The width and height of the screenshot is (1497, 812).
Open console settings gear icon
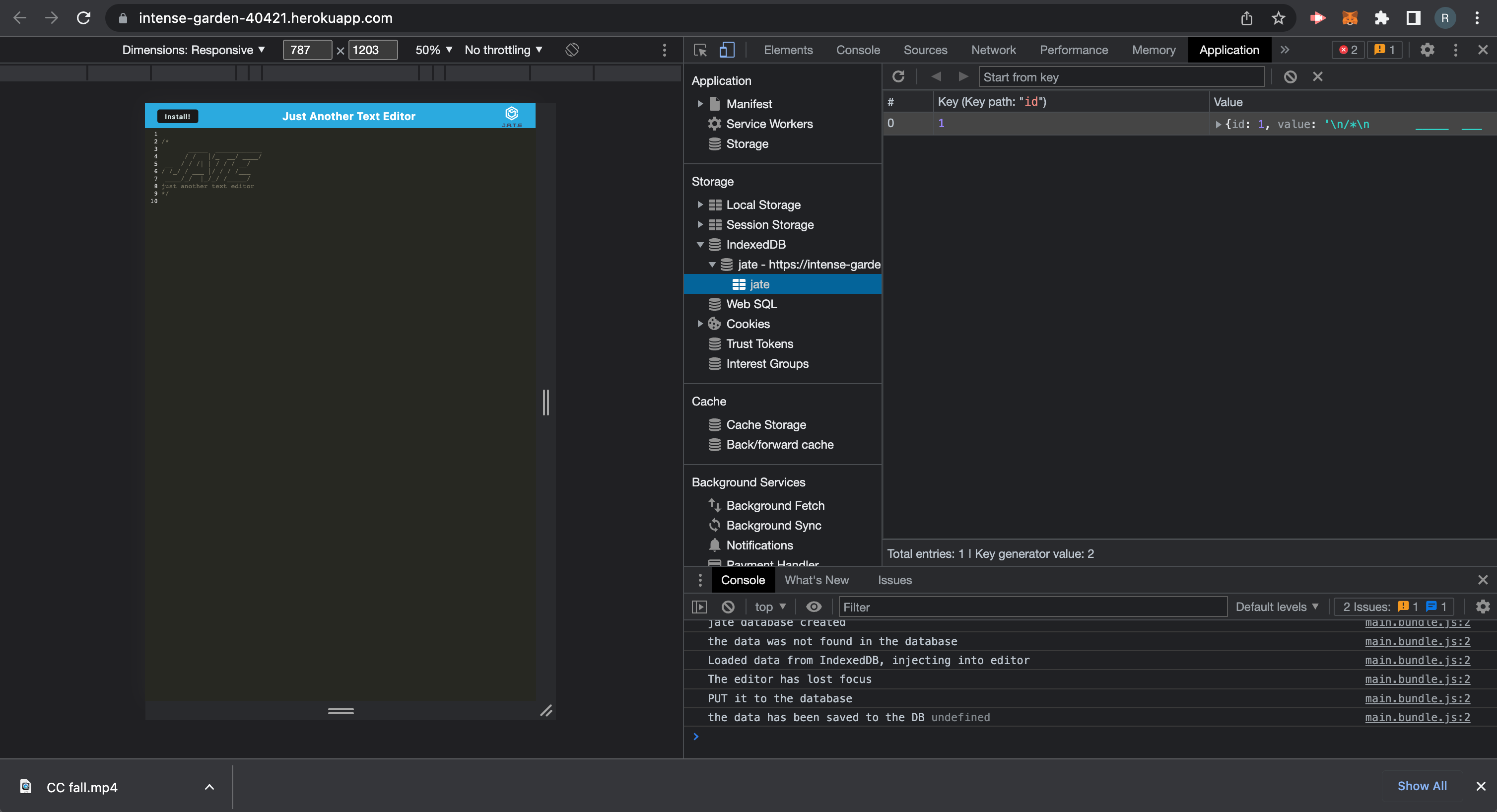pyautogui.click(x=1483, y=607)
